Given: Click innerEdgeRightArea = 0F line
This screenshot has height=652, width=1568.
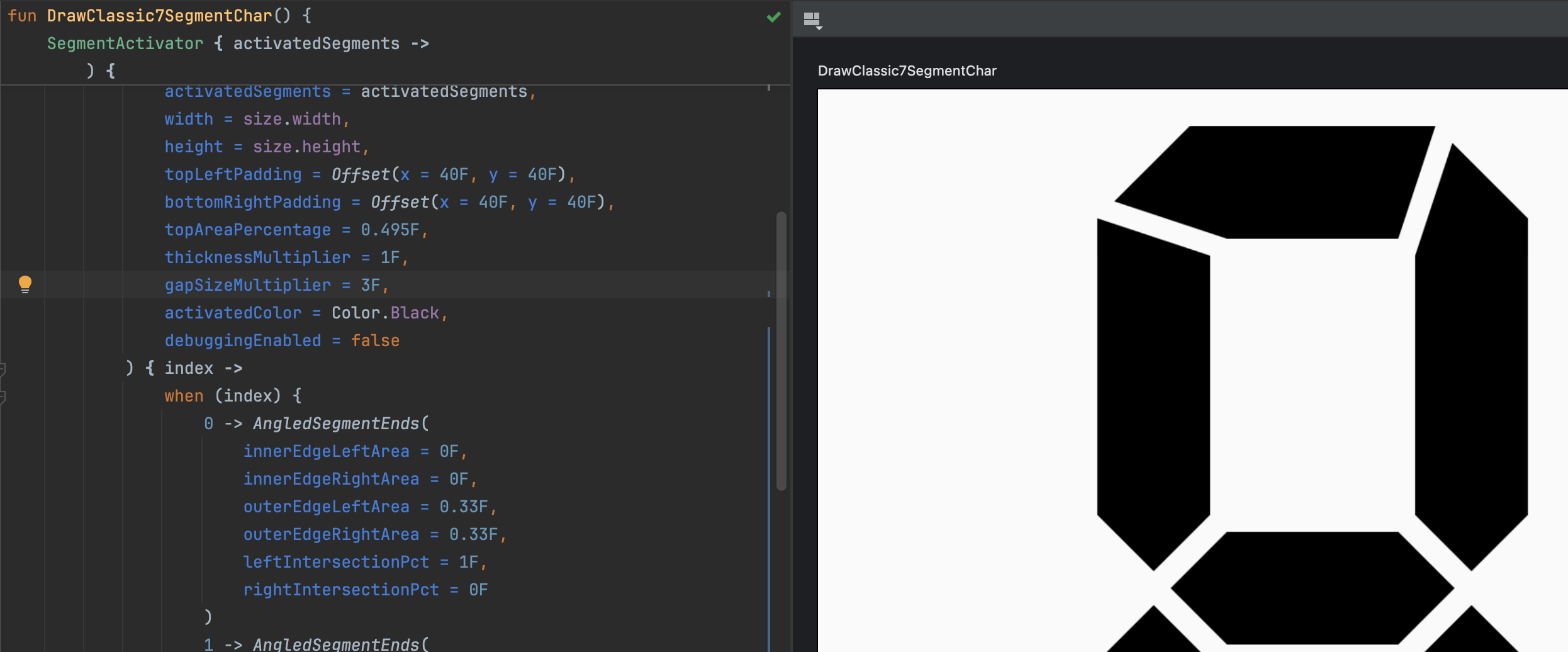Looking at the screenshot, I should point(361,479).
